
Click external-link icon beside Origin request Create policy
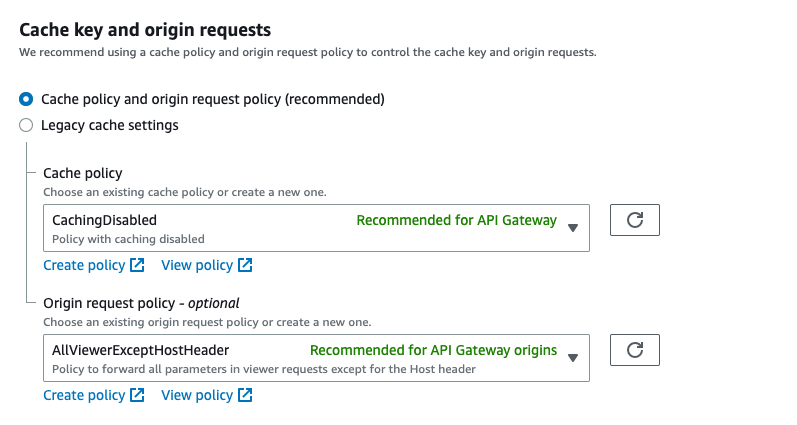[137, 395]
